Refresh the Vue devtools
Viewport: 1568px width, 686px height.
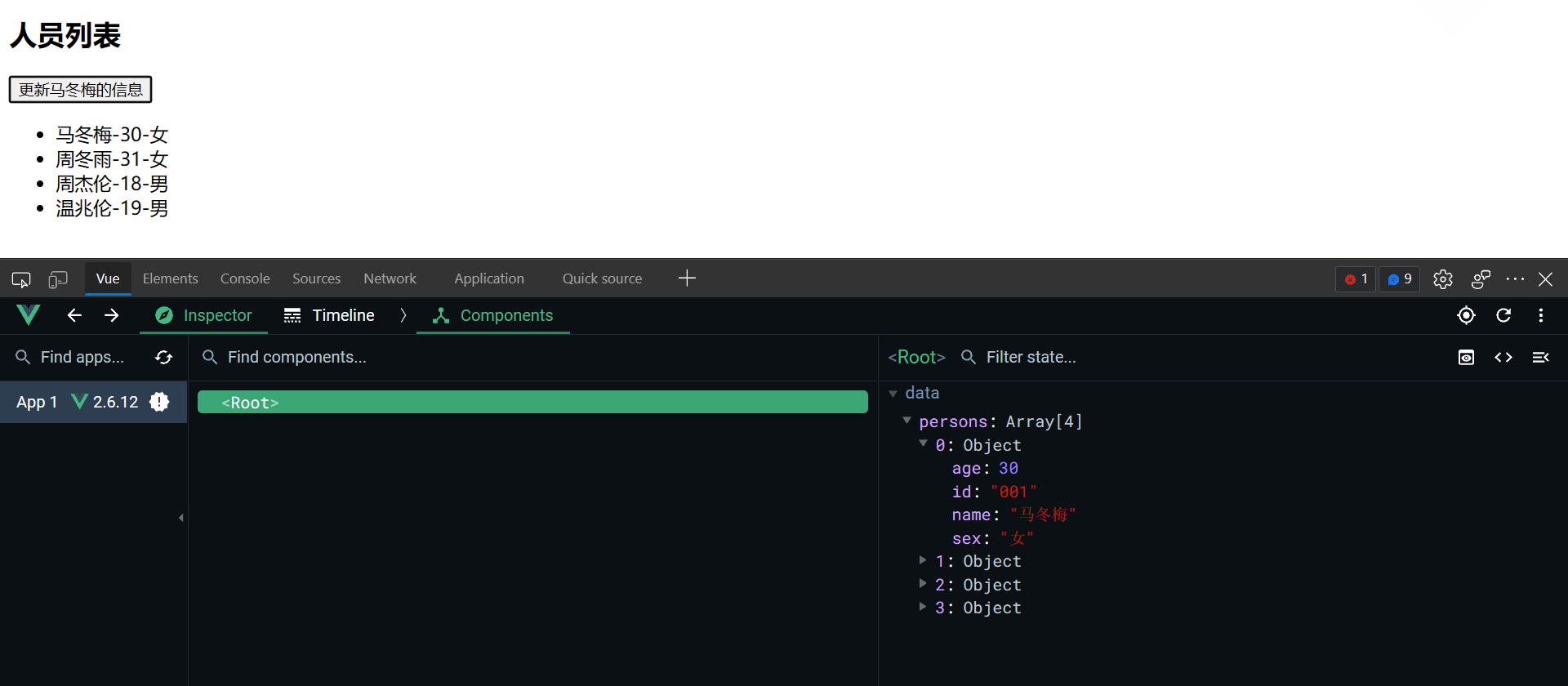tap(1503, 315)
